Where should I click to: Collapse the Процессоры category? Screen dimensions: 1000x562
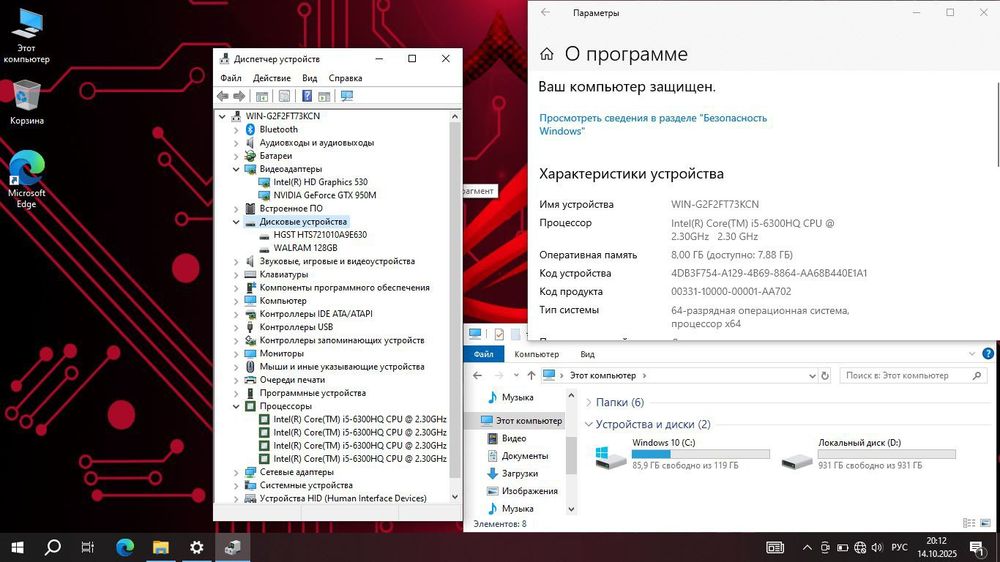236,406
